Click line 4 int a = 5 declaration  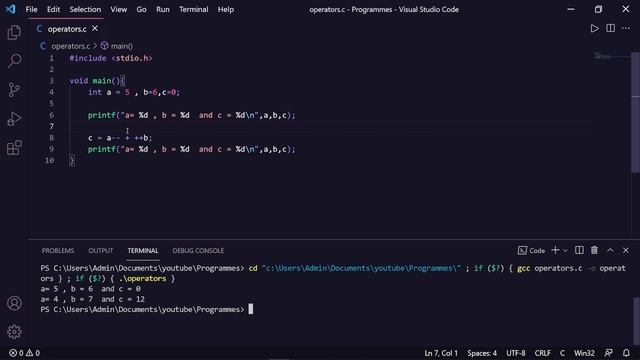click(134, 92)
